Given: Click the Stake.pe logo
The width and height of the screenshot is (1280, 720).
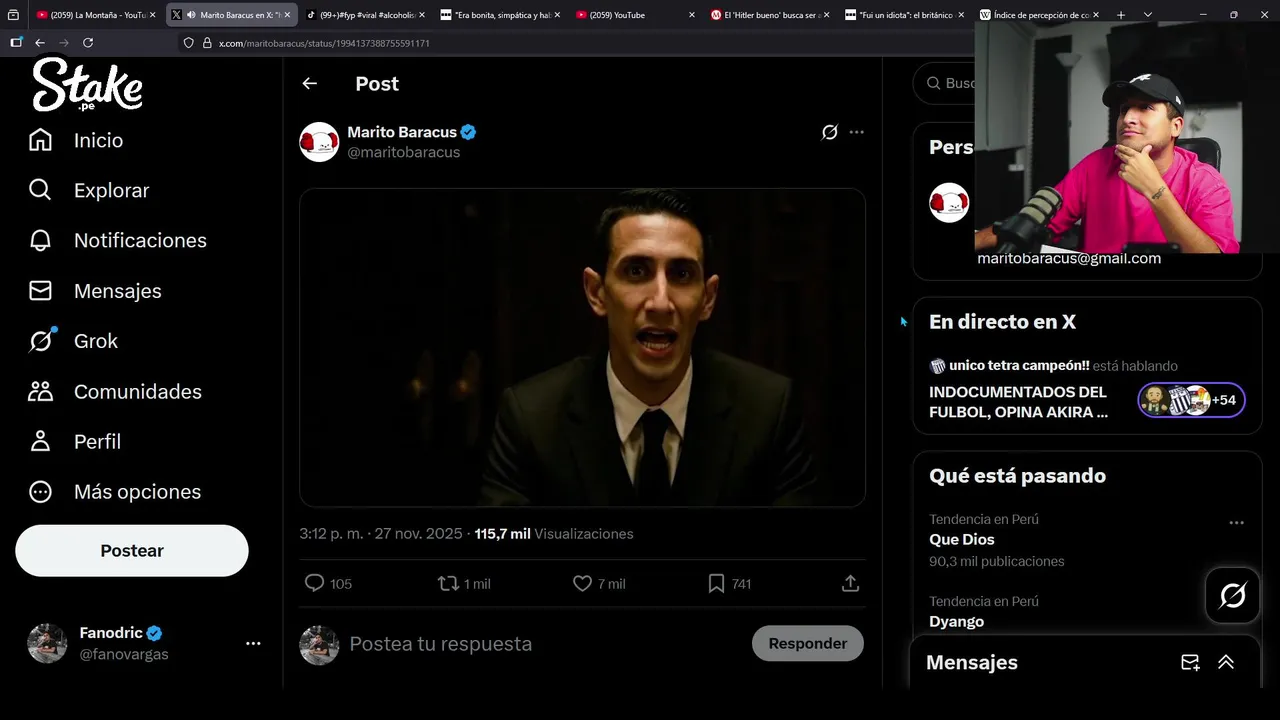Looking at the screenshot, I should [x=87, y=84].
